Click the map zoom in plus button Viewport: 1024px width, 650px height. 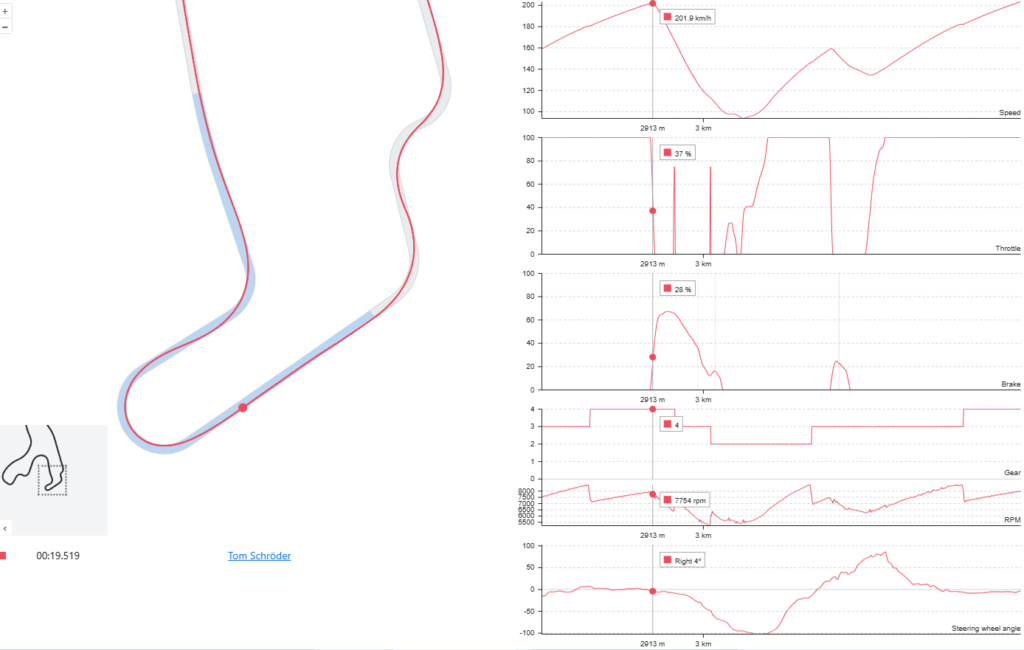[5, 14]
